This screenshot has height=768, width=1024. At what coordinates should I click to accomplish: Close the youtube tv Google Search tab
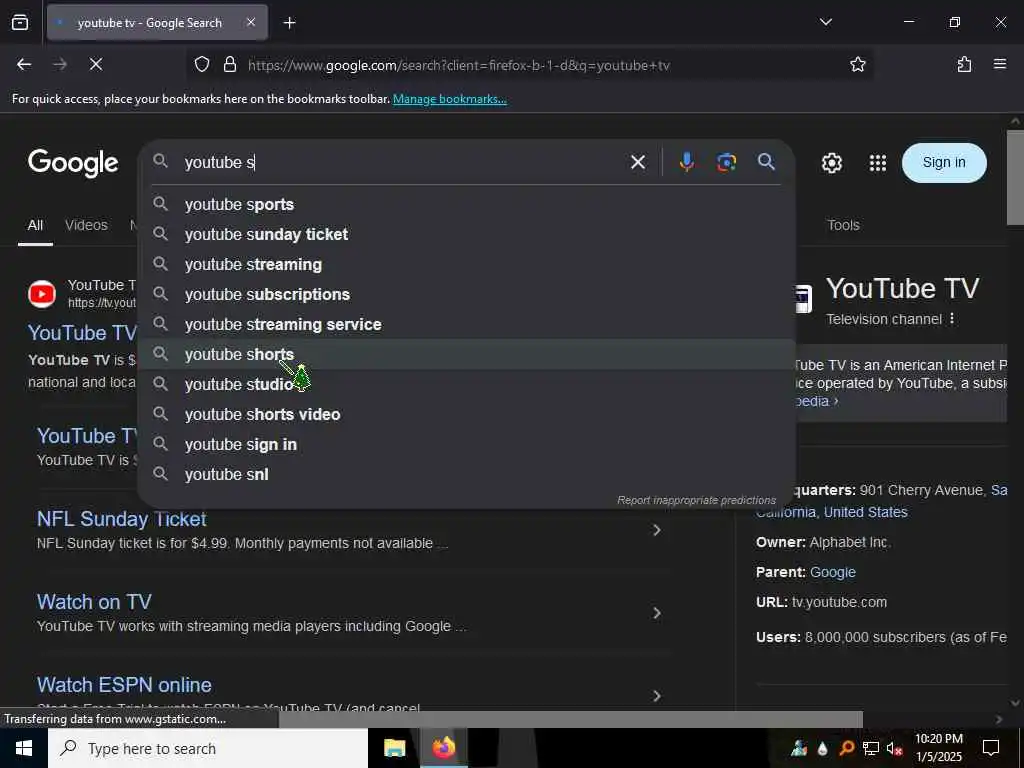(251, 22)
